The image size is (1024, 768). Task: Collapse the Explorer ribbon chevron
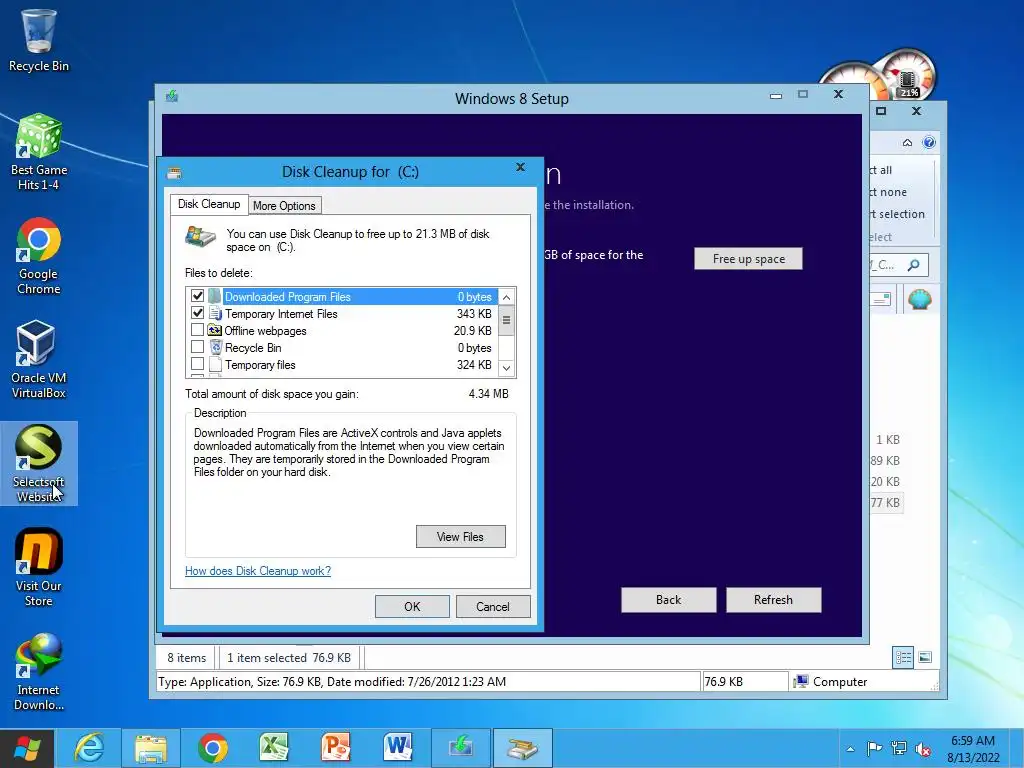click(907, 142)
